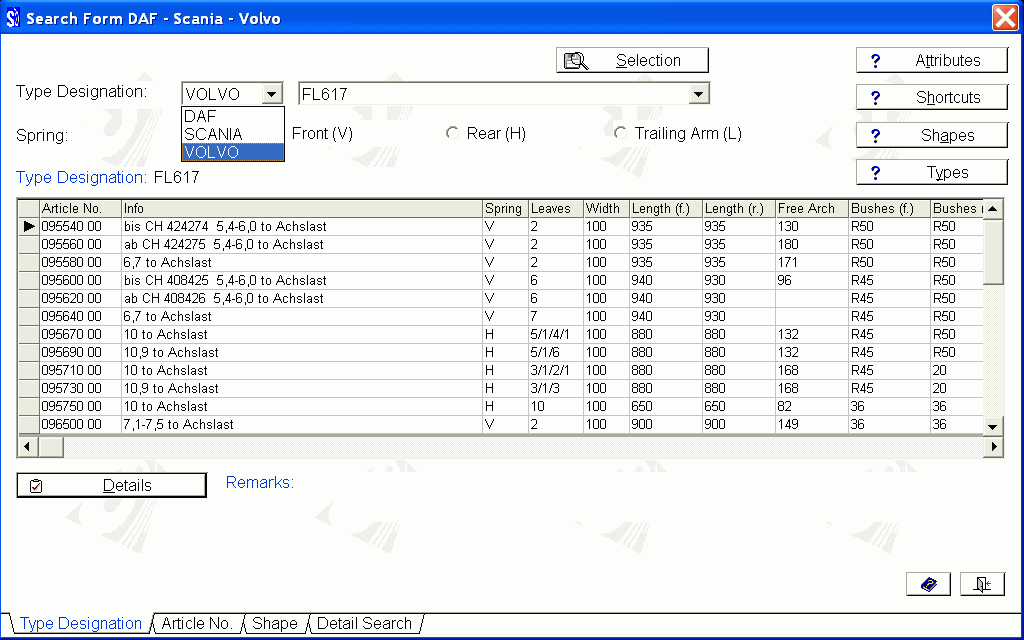This screenshot has height=640, width=1024.
Task: Click info cell 'ab CH 408426 5,4-6,0 to Achslast'
Action: click(x=302, y=298)
